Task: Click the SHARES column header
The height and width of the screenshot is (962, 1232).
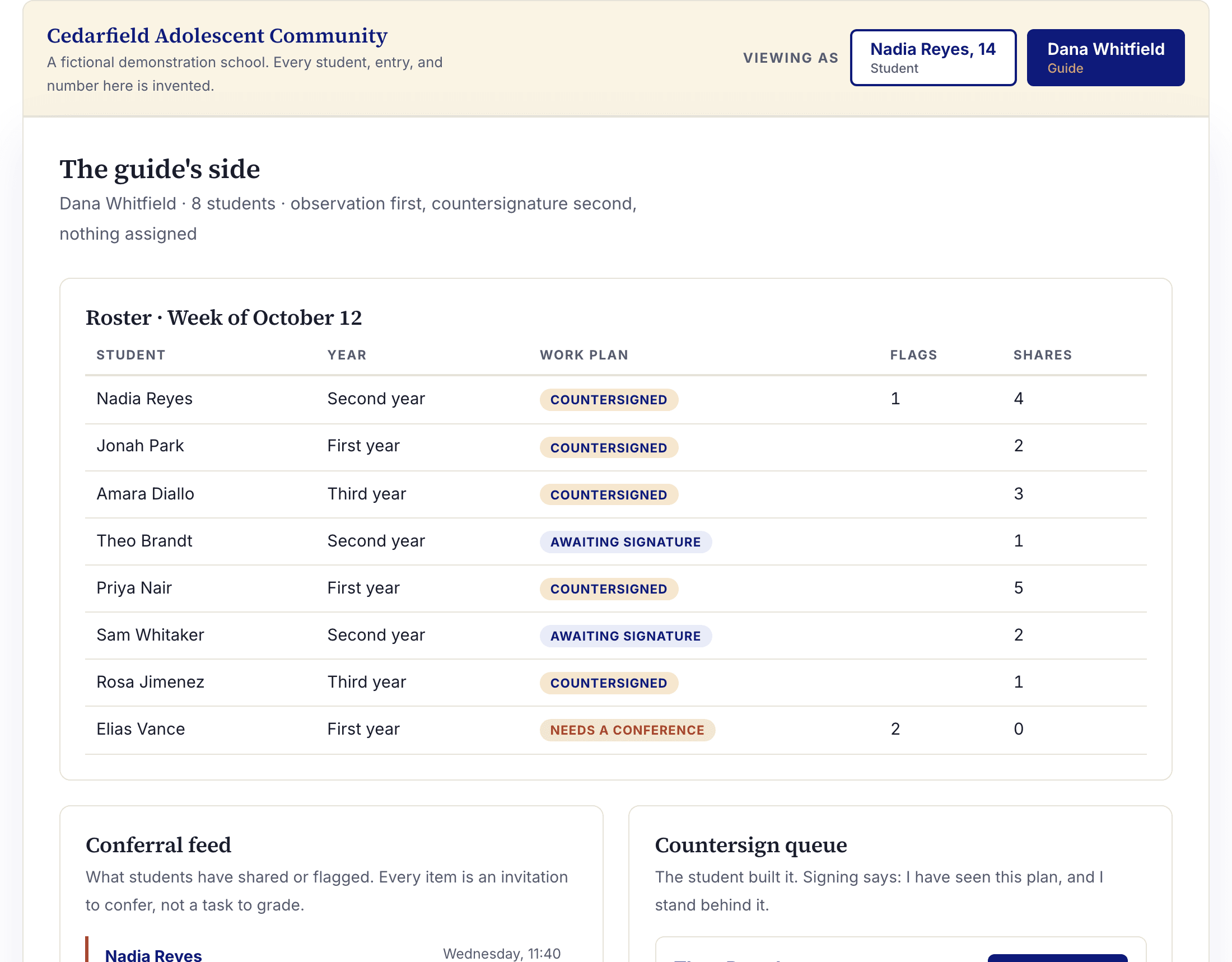Action: coord(1043,355)
